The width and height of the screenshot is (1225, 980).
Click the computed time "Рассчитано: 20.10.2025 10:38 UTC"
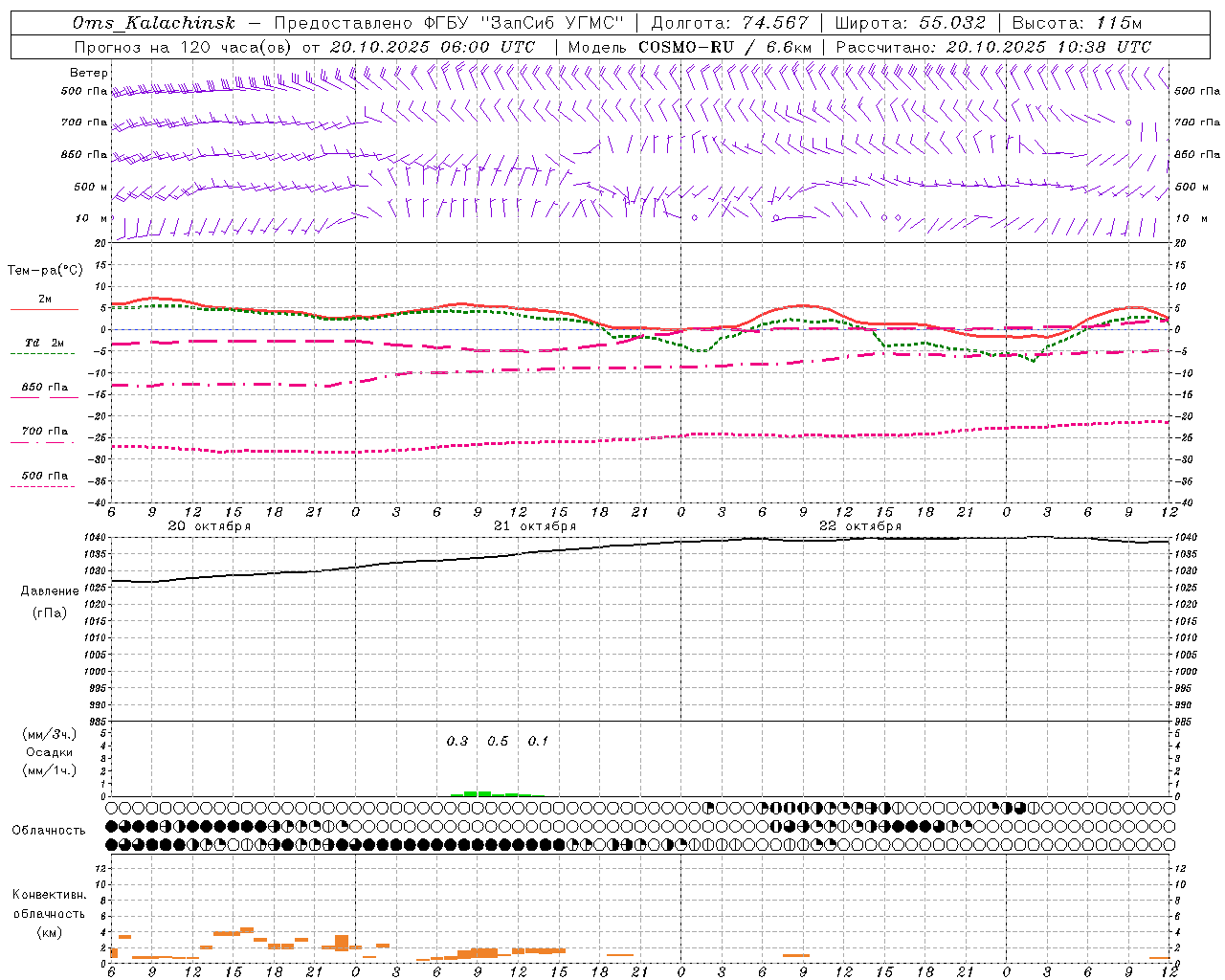click(993, 46)
